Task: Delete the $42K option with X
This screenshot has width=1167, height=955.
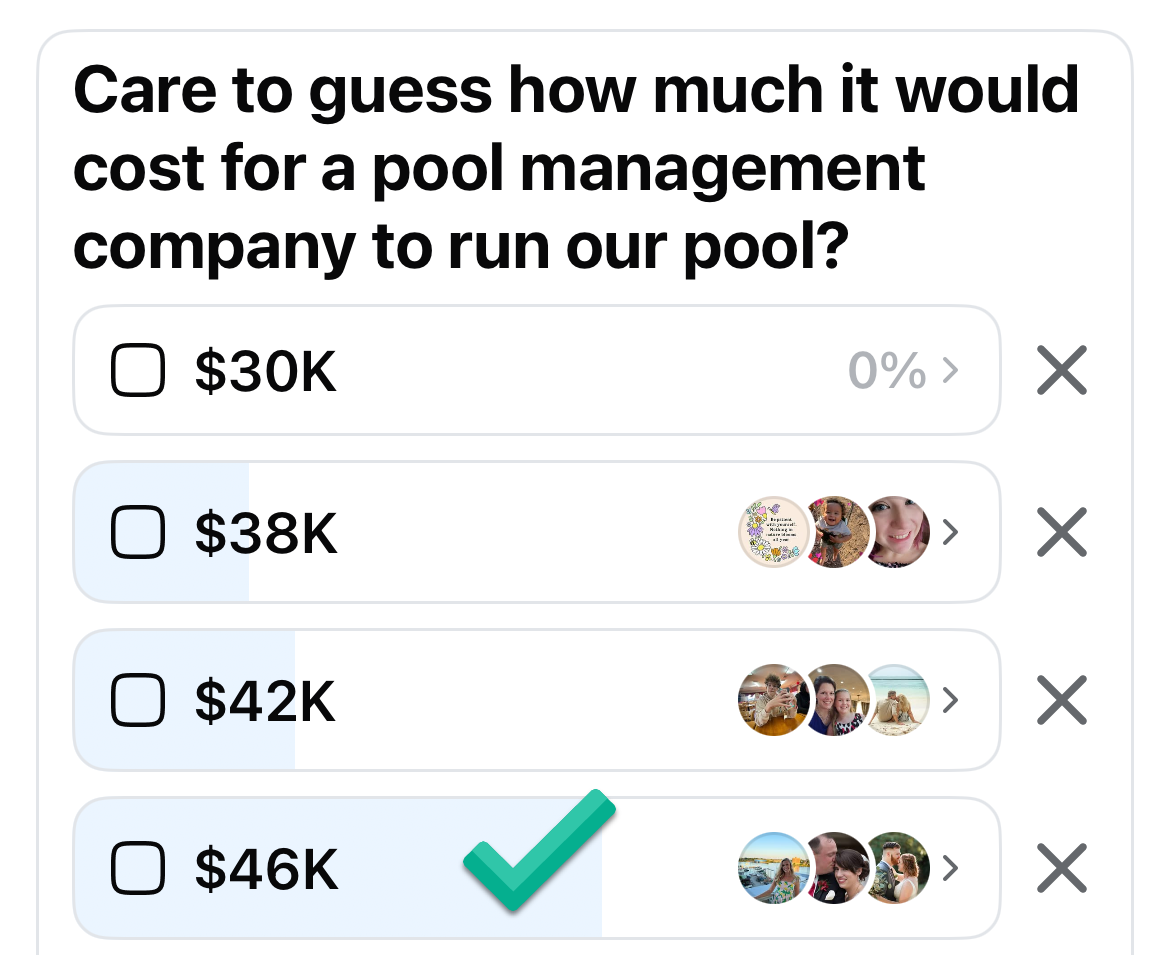Action: [1062, 700]
